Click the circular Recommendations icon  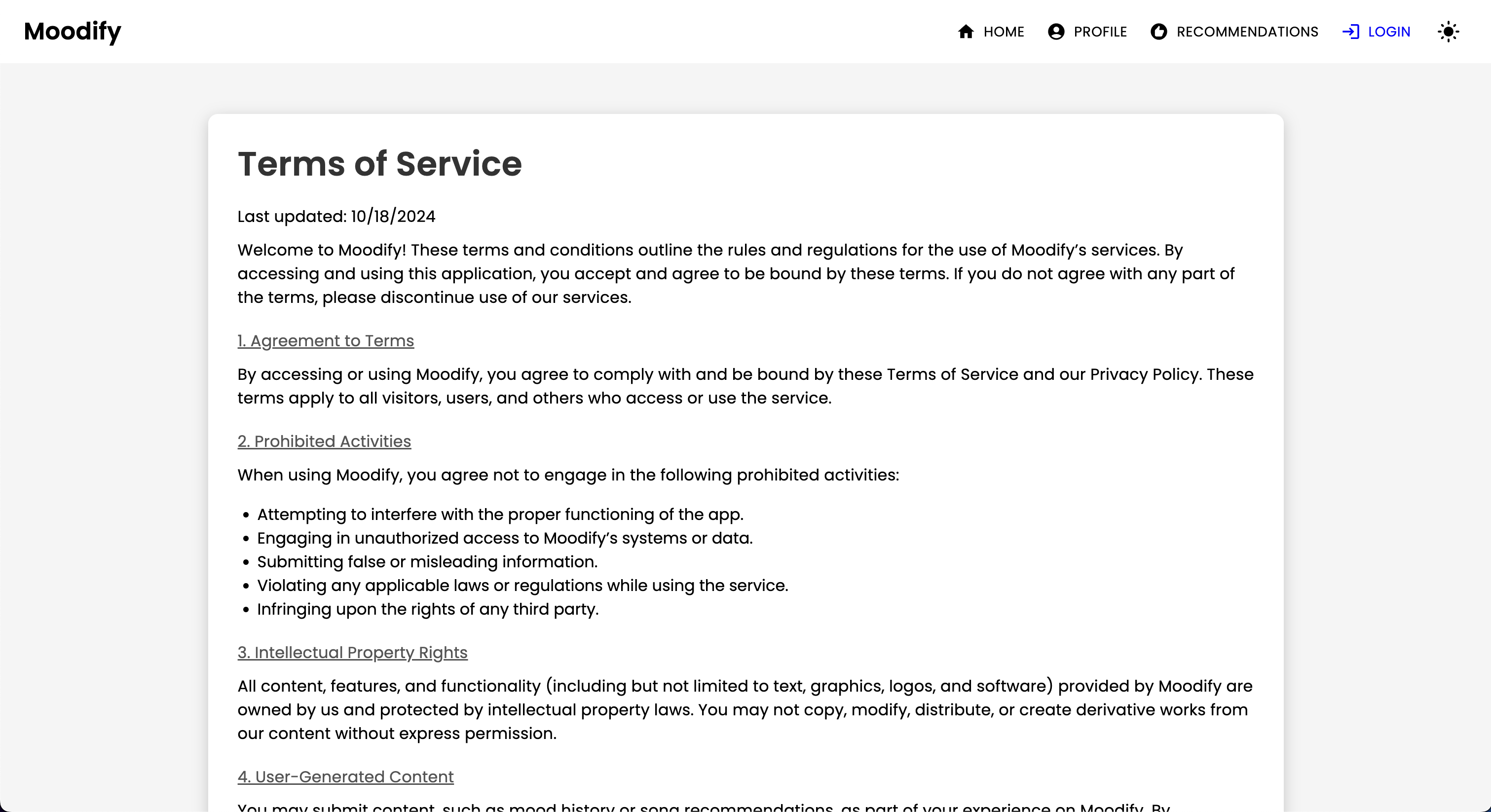(1158, 31)
